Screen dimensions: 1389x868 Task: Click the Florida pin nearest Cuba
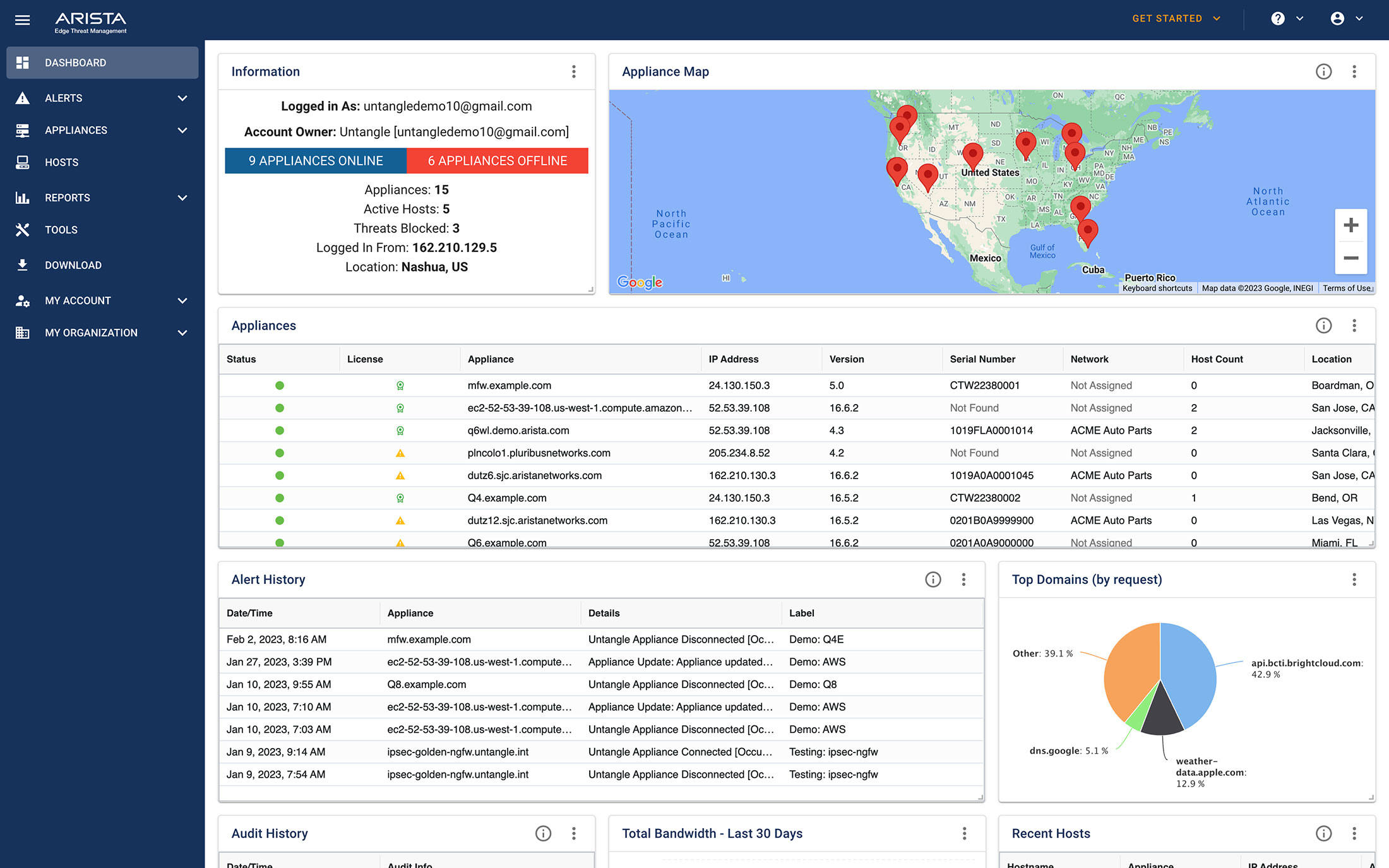click(x=1087, y=232)
